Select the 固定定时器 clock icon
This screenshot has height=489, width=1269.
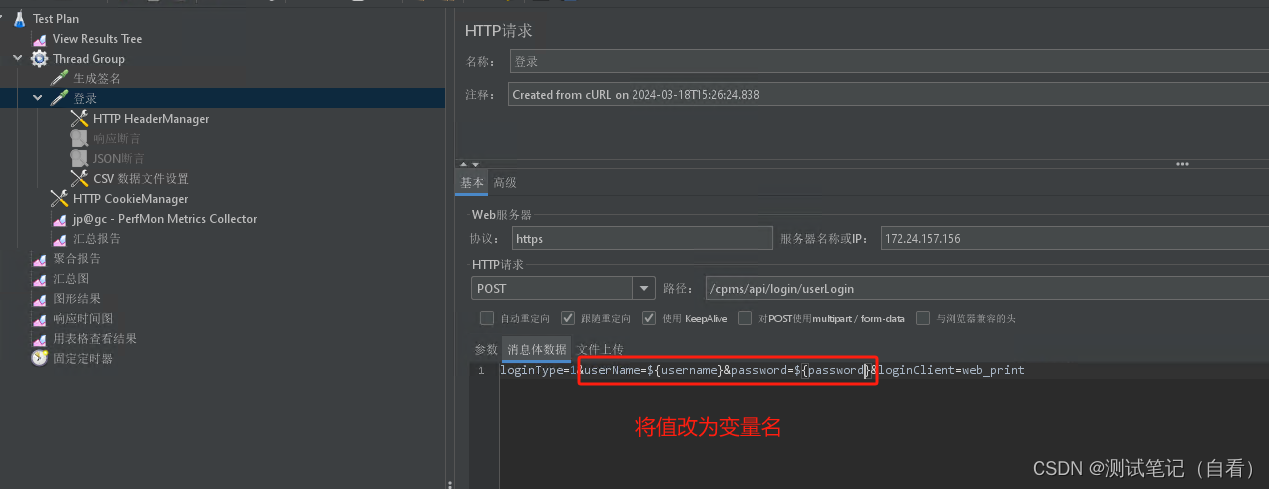pos(40,358)
